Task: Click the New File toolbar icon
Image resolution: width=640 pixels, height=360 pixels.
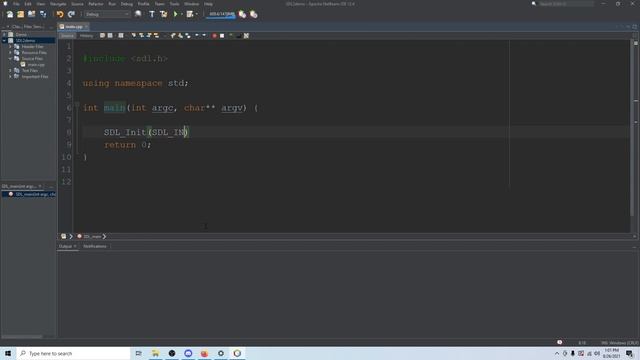Action: click(10, 14)
